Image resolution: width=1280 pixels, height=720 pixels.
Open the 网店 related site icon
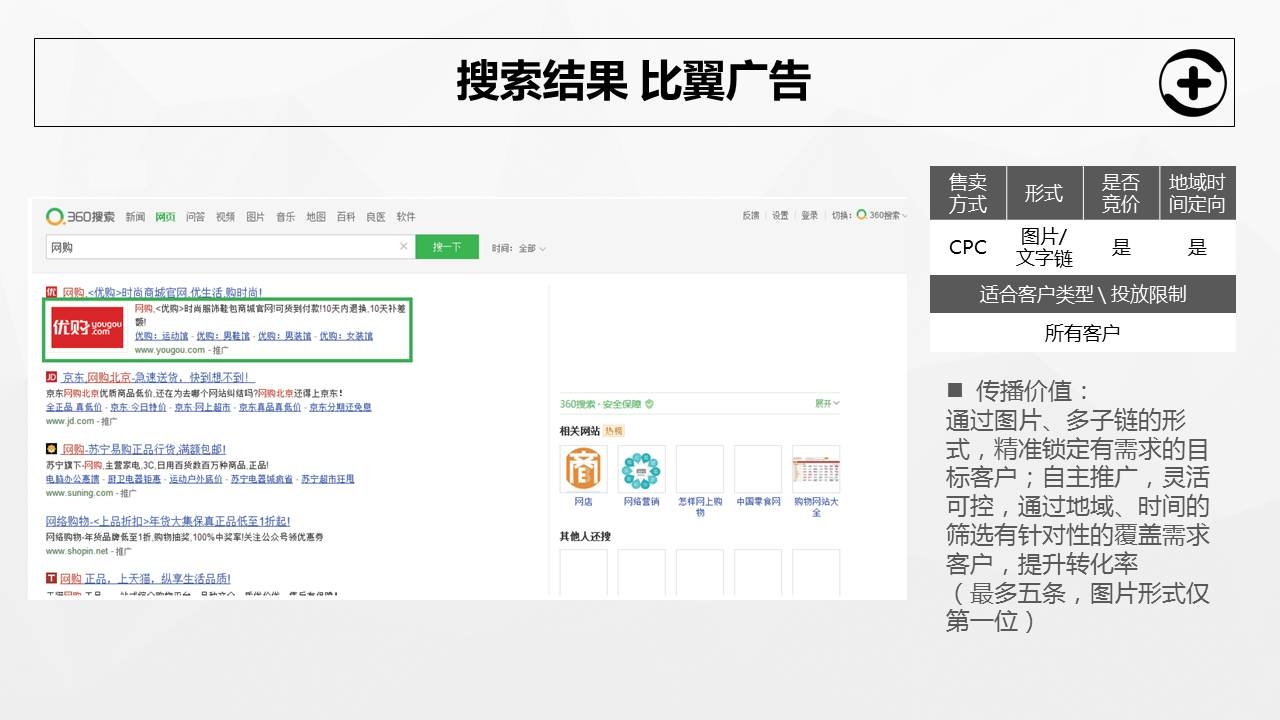click(x=583, y=470)
